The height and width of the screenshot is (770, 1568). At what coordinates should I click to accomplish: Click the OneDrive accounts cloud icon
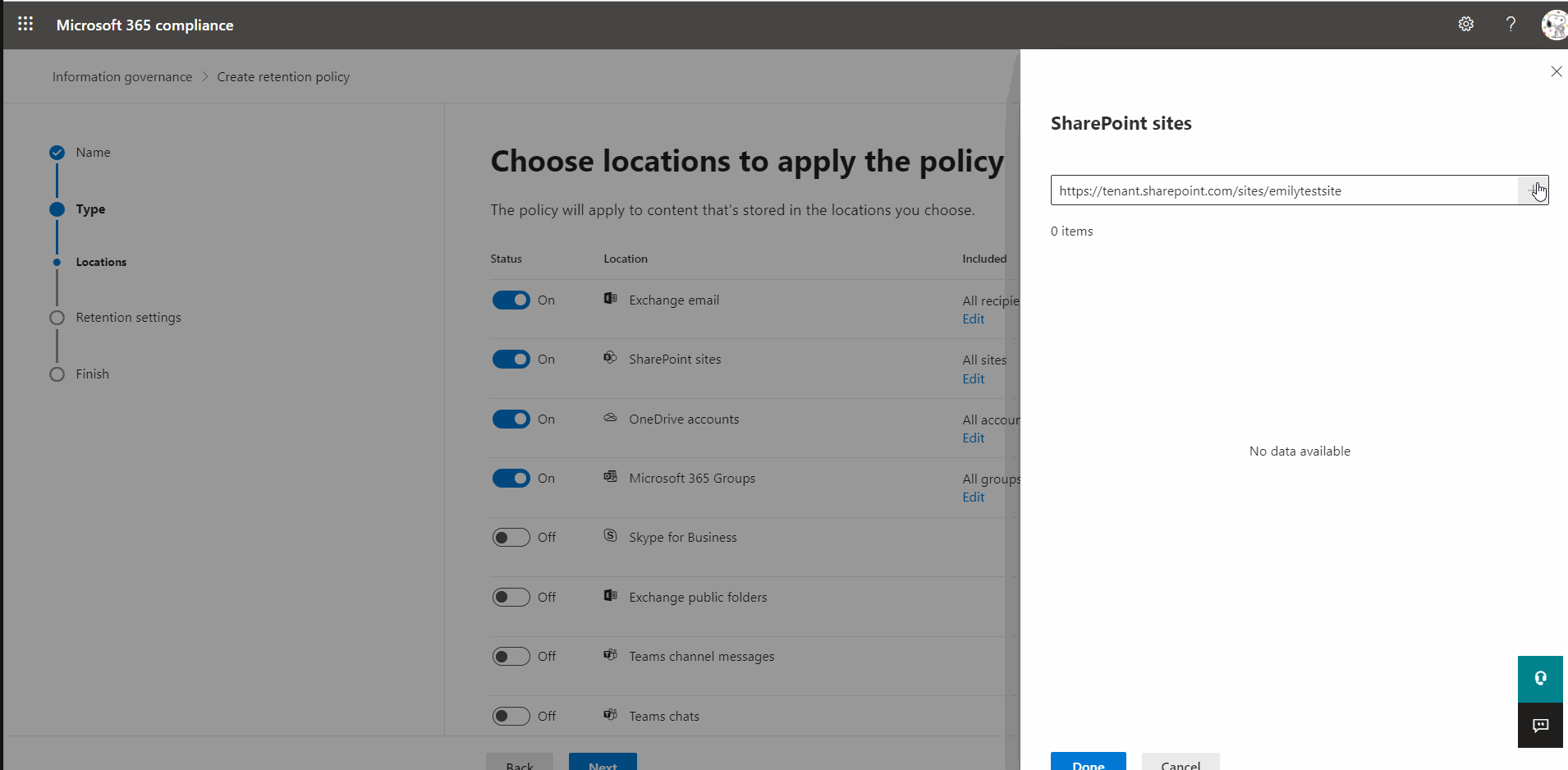[610, 418]
